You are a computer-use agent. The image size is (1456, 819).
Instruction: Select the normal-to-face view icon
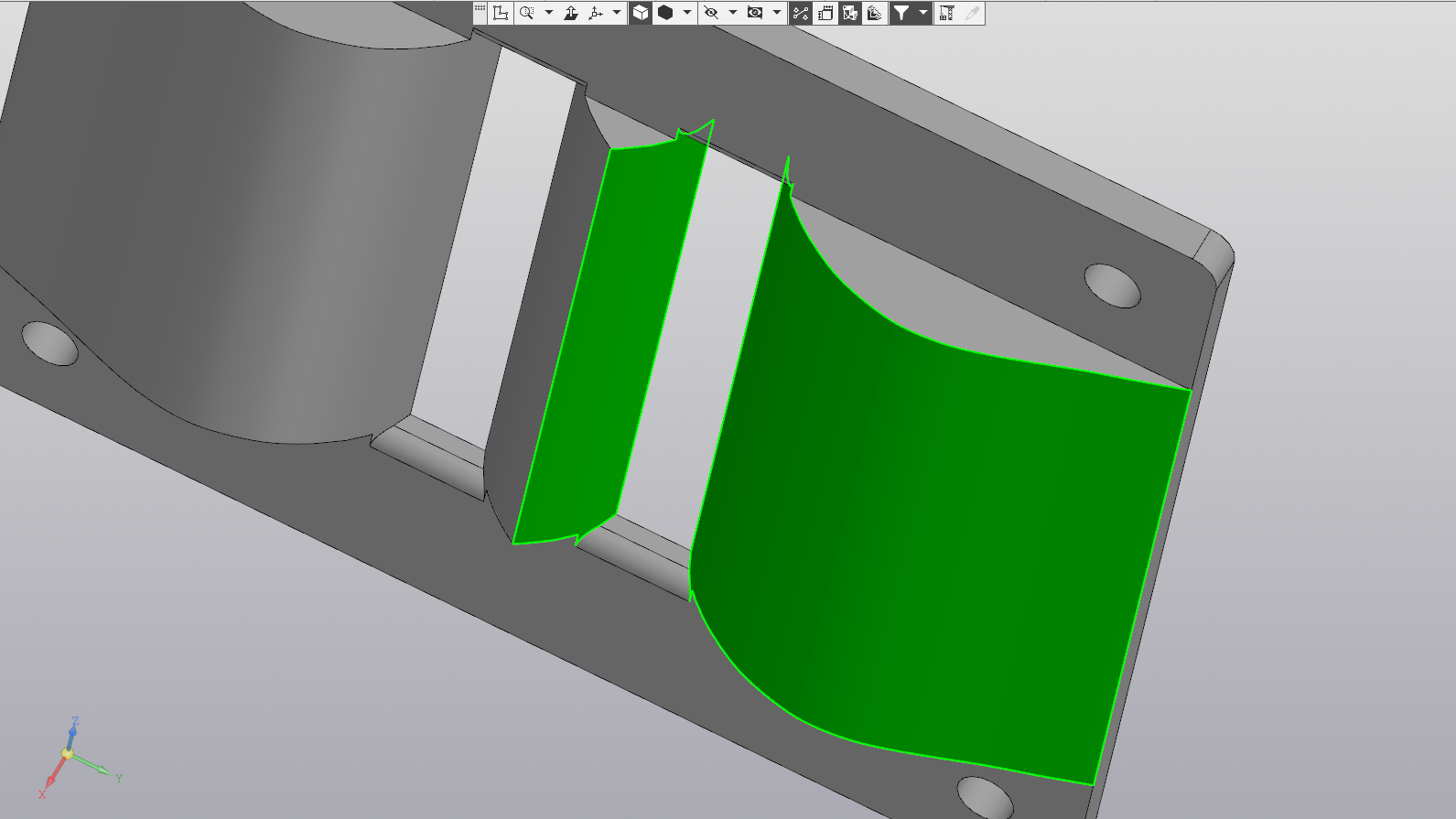(571, 13)
